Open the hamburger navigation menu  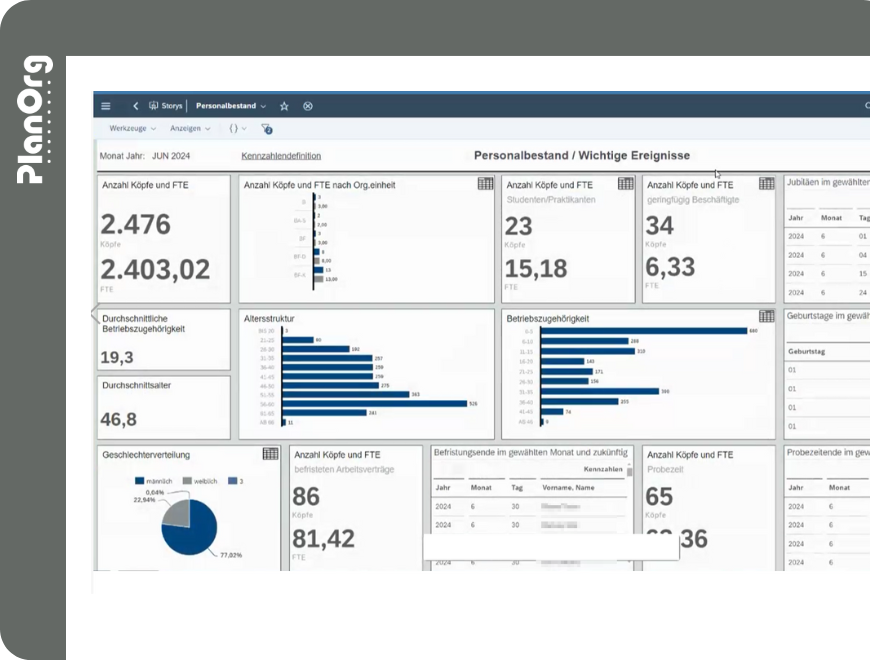tap(106, 106)
